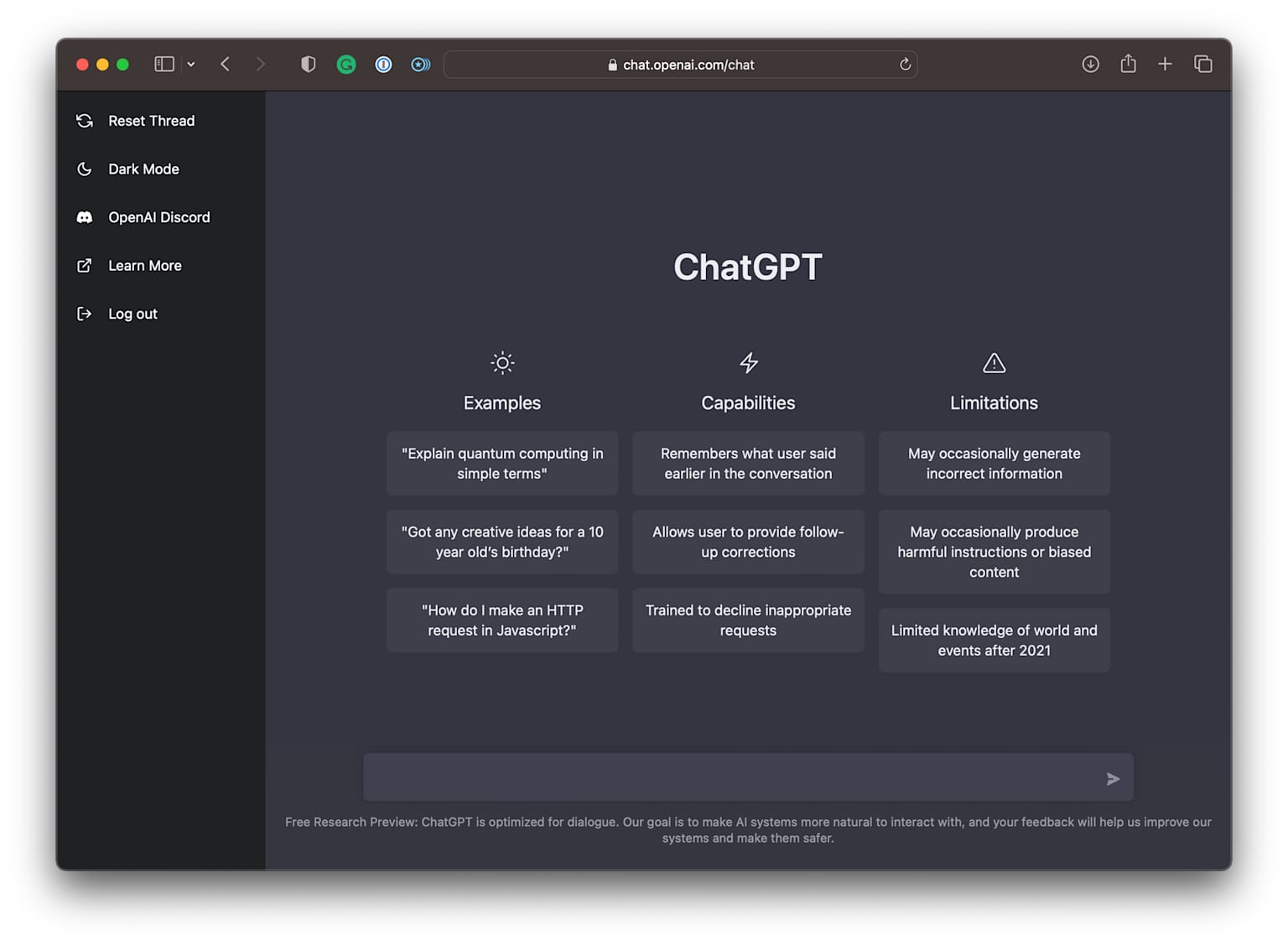
Task: Toggle the Safari sidebar icon
Action: coord(164,65)
